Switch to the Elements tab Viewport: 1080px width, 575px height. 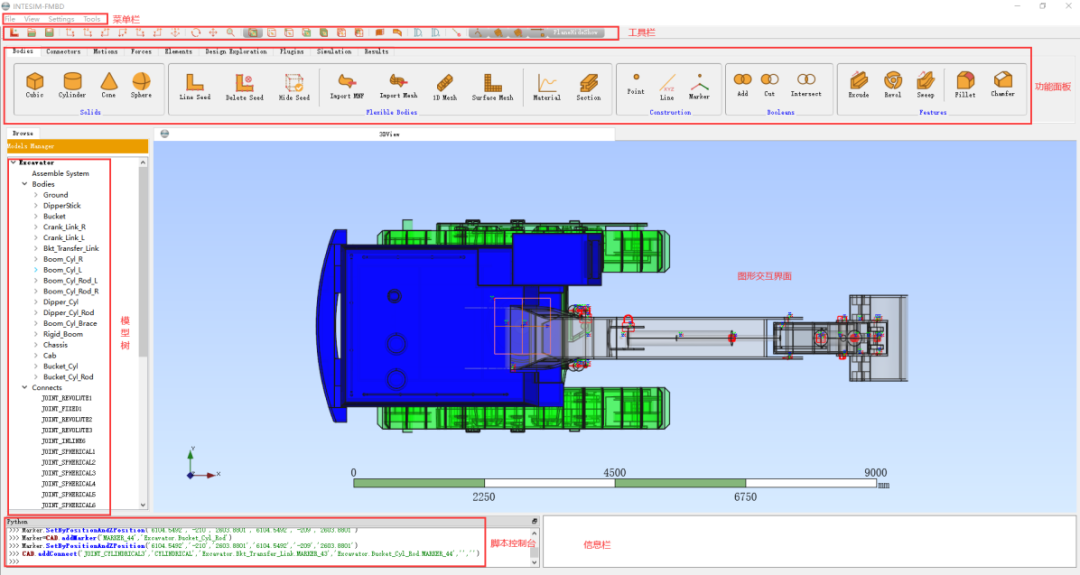pyautogui.click(x=178, y=52)
